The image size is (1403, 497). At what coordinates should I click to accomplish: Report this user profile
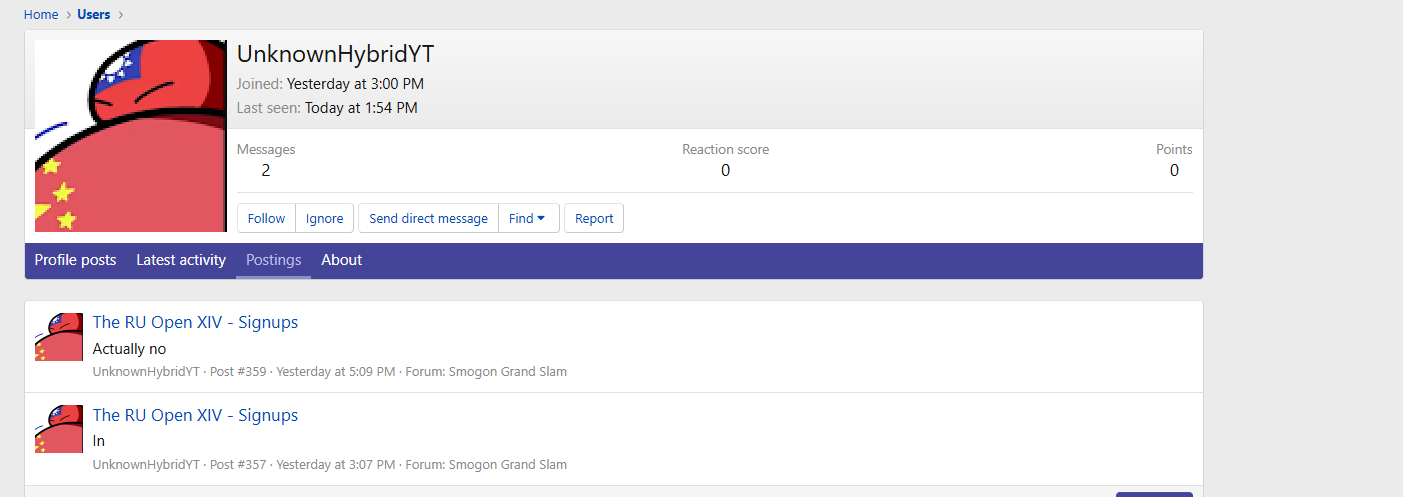[594, 218]
